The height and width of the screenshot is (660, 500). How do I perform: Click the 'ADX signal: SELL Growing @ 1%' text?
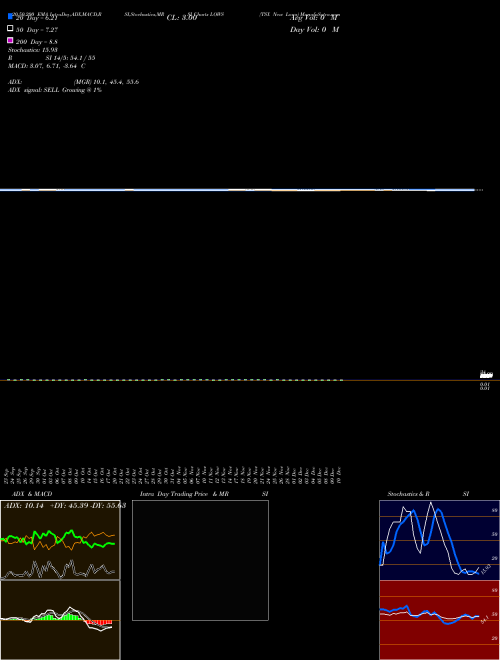[x=55, y=90]
